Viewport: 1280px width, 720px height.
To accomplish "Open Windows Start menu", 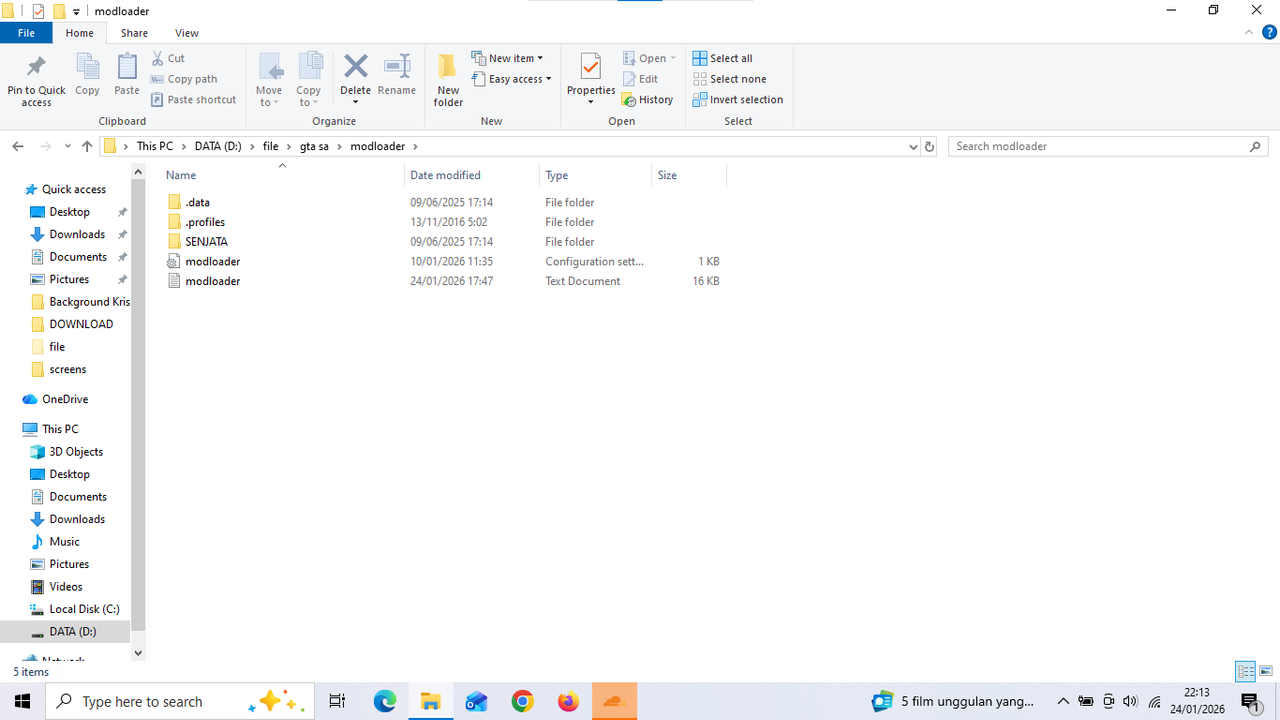I will [22, 702].
